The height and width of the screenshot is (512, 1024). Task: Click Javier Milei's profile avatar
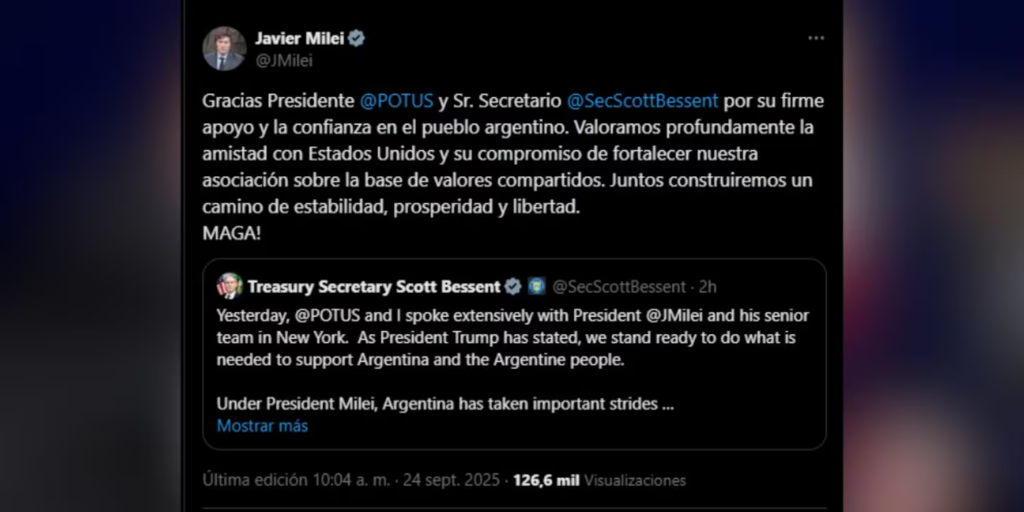[224, 48]
